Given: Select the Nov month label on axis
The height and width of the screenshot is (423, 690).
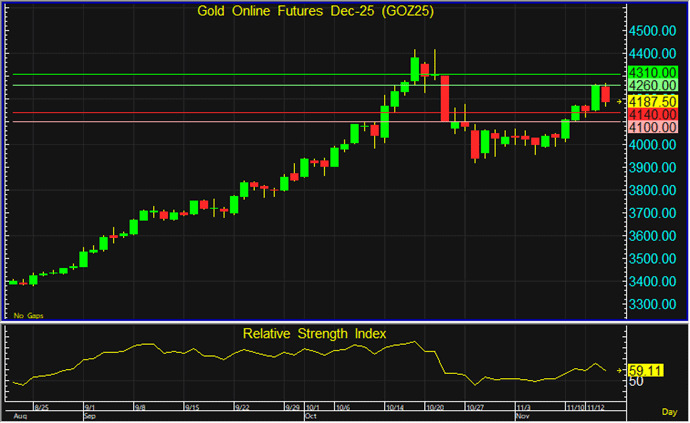Looking at the screenshot, I should [521, 415].
